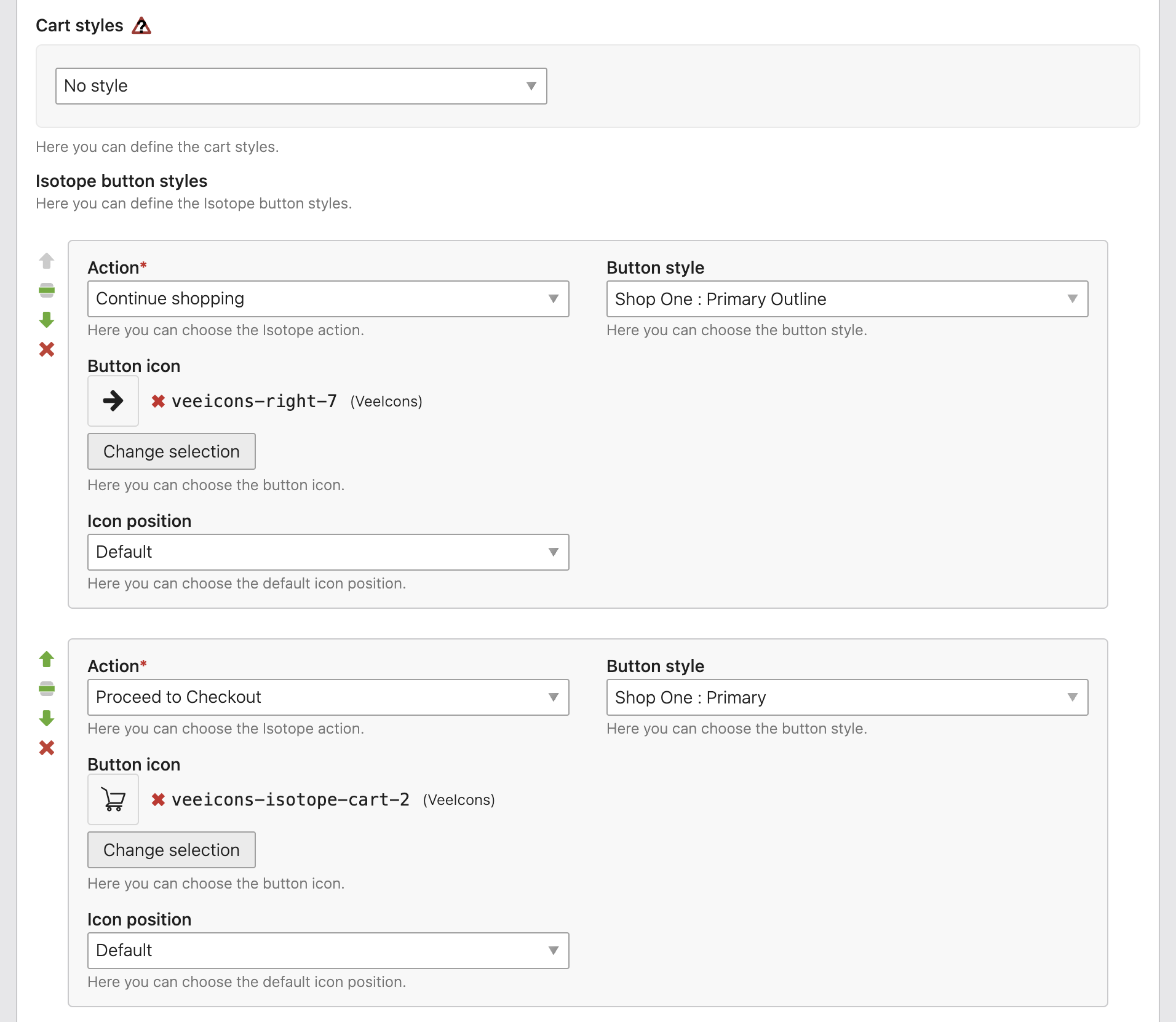Click the right arrow icon preview thumbnail
This screenshot has width=1176, height=1022.
click(113, 401)
